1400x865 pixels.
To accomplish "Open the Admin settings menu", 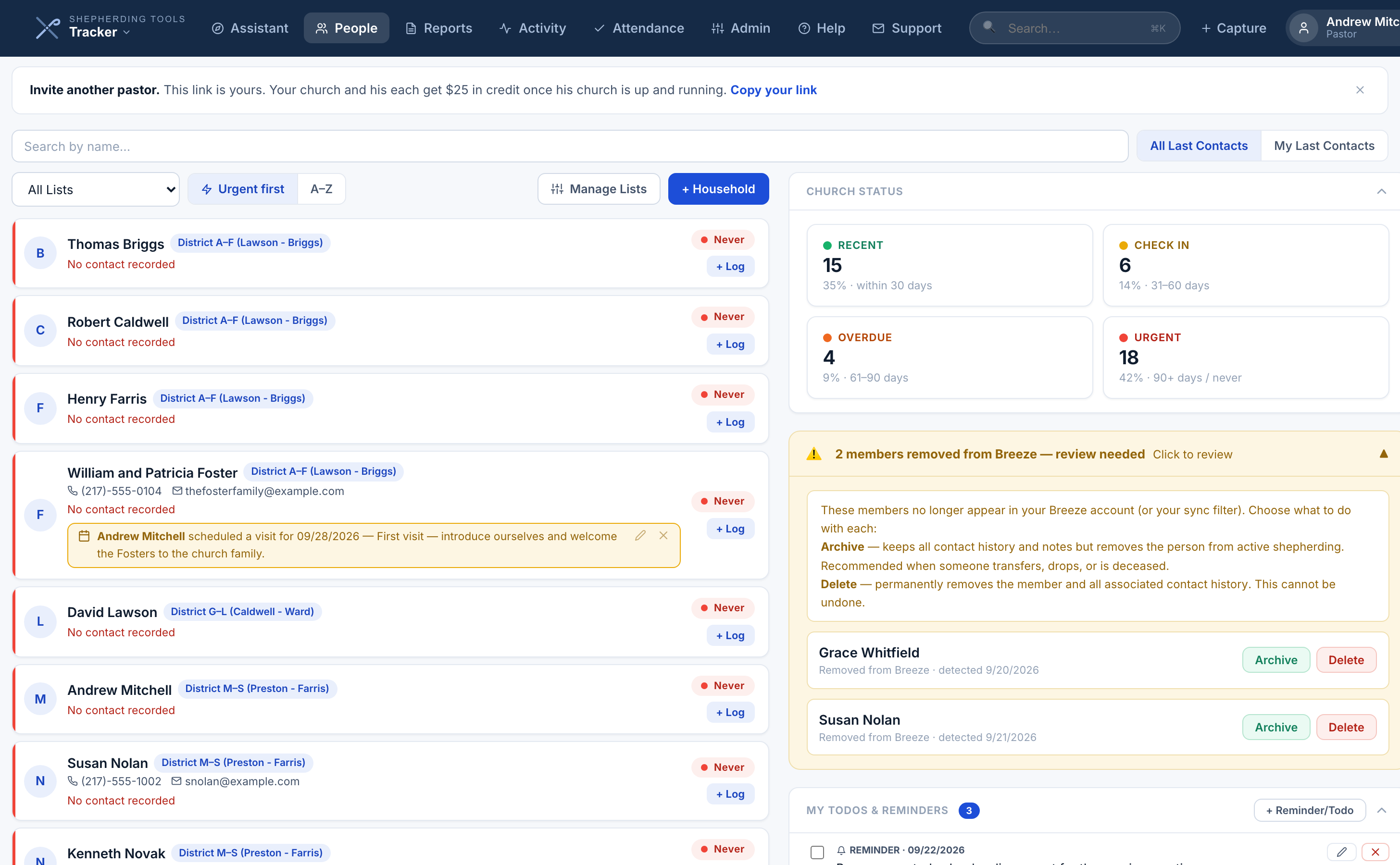I will pyautogui.click(x=741, y=28).
